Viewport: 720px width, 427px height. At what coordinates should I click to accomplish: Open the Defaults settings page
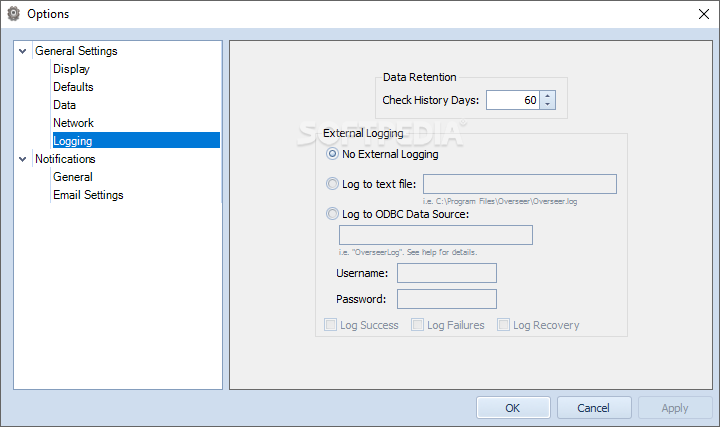point(73,87)
